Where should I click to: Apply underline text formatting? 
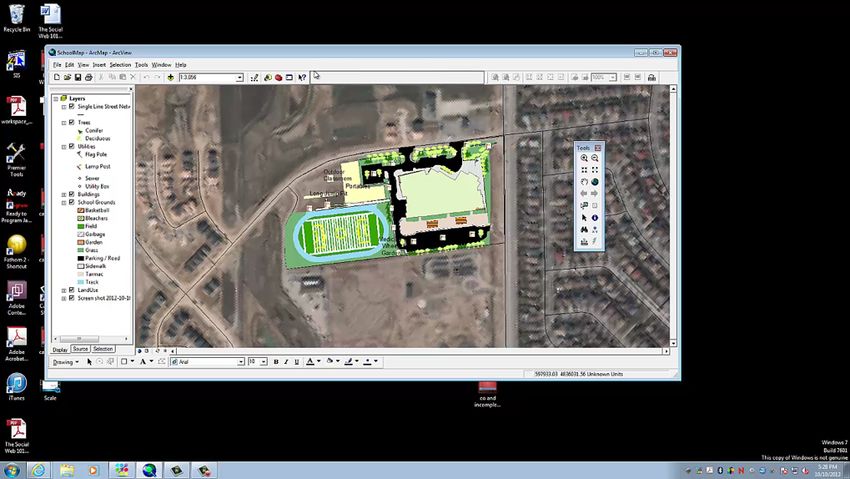(297, 361)
